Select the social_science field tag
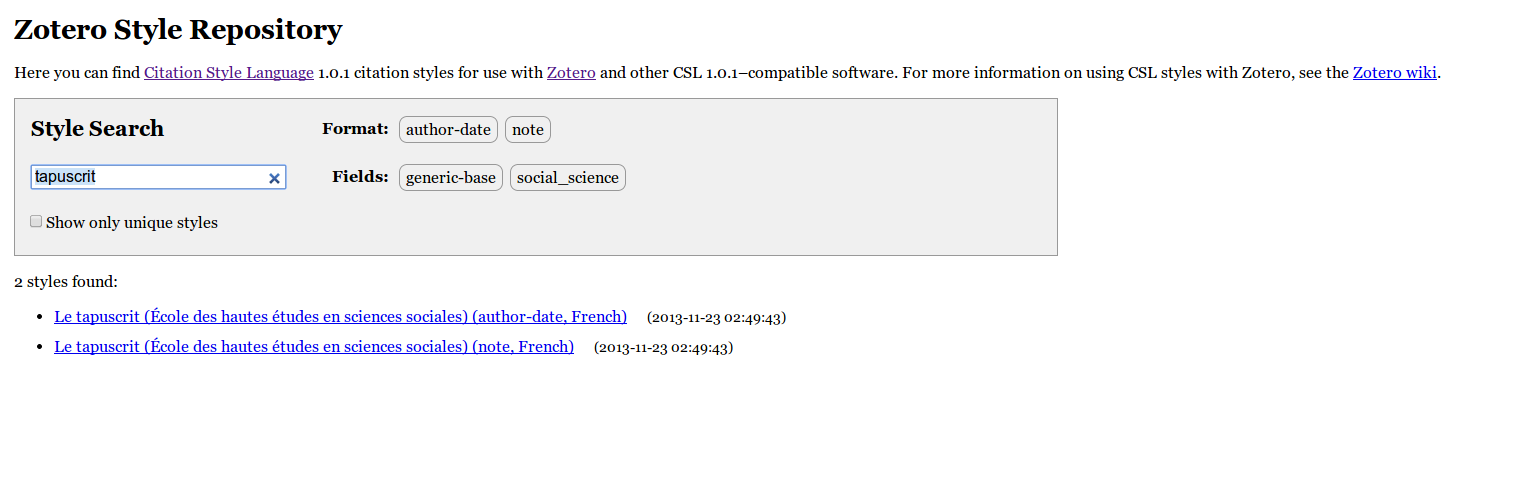This screenshot has height=491, width=1525. point(568,178)
